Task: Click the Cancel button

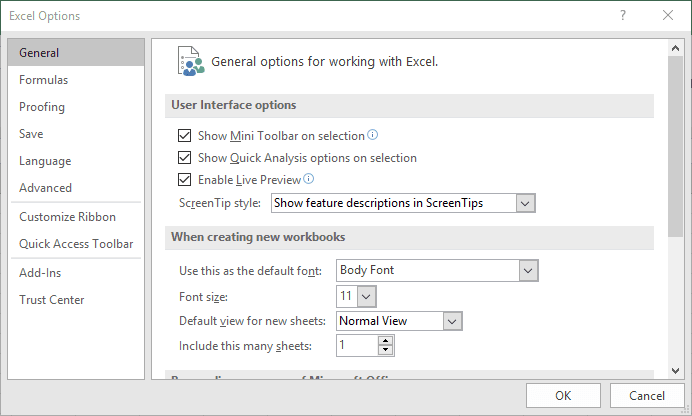Action: [647, 395]
